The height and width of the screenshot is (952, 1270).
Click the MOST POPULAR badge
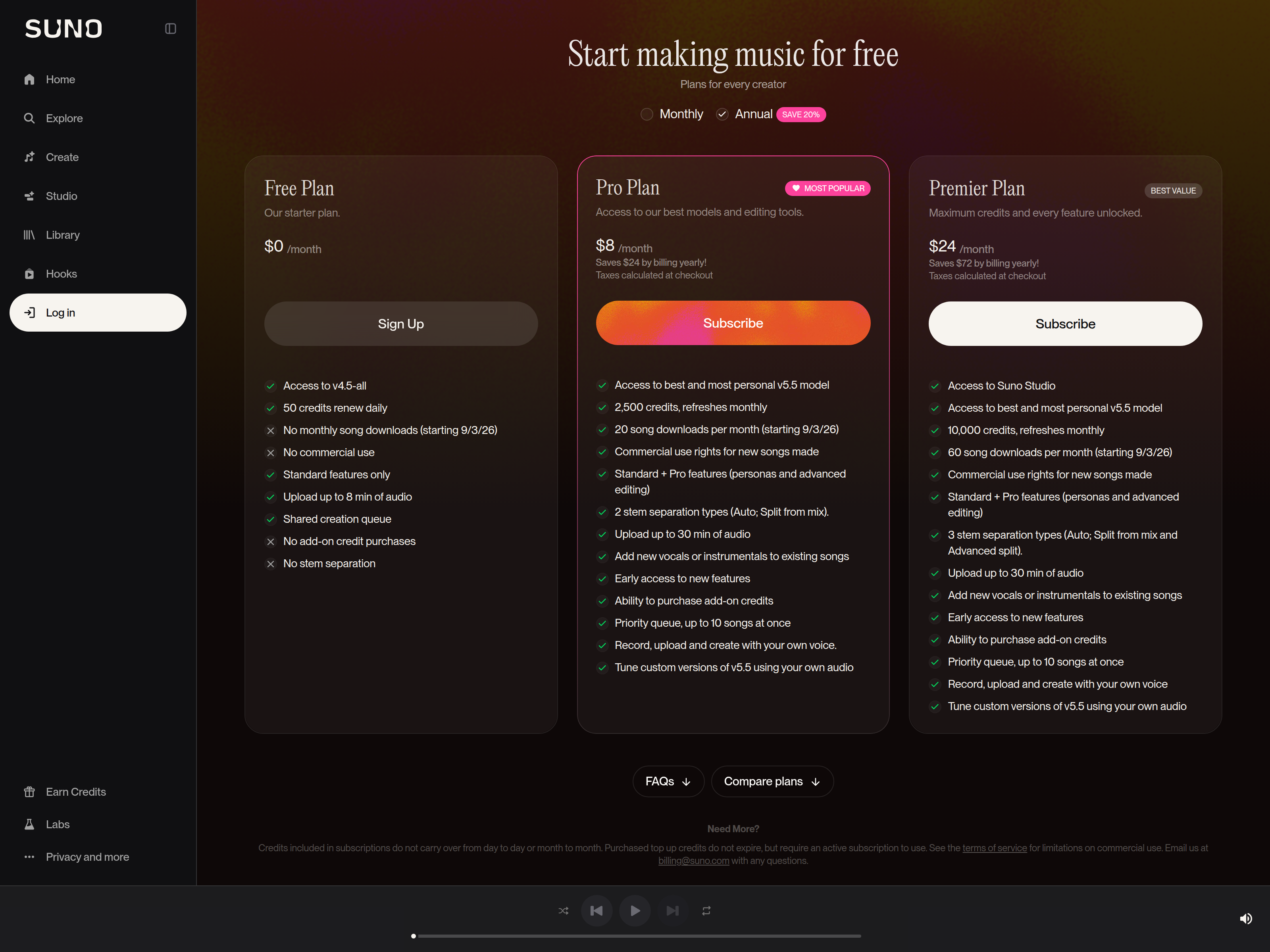(828, 188)
